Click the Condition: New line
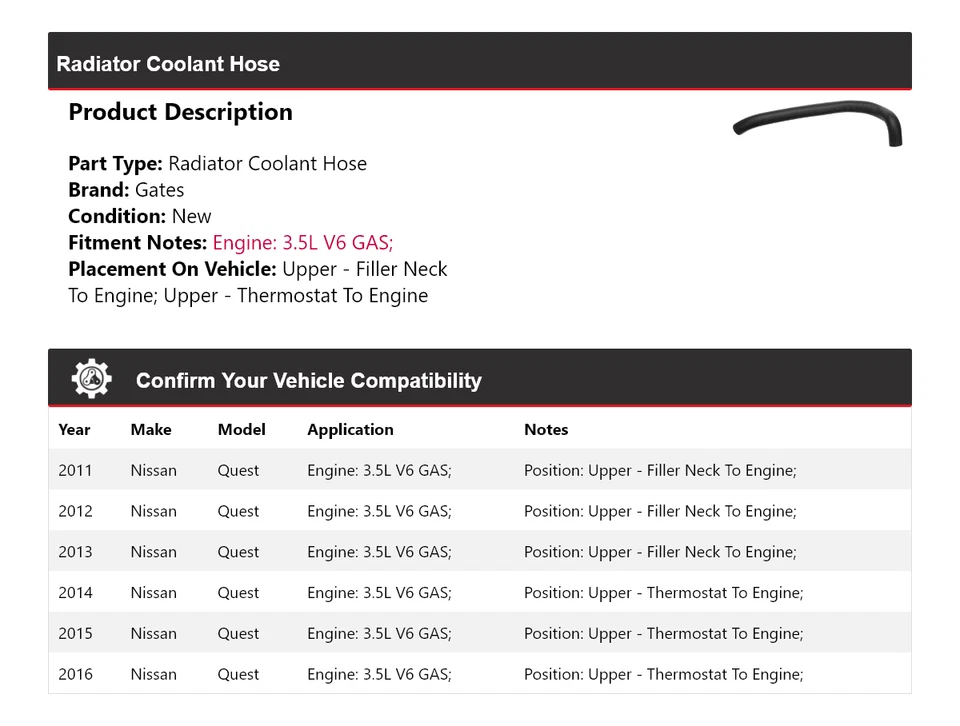 tap(140, 216)
